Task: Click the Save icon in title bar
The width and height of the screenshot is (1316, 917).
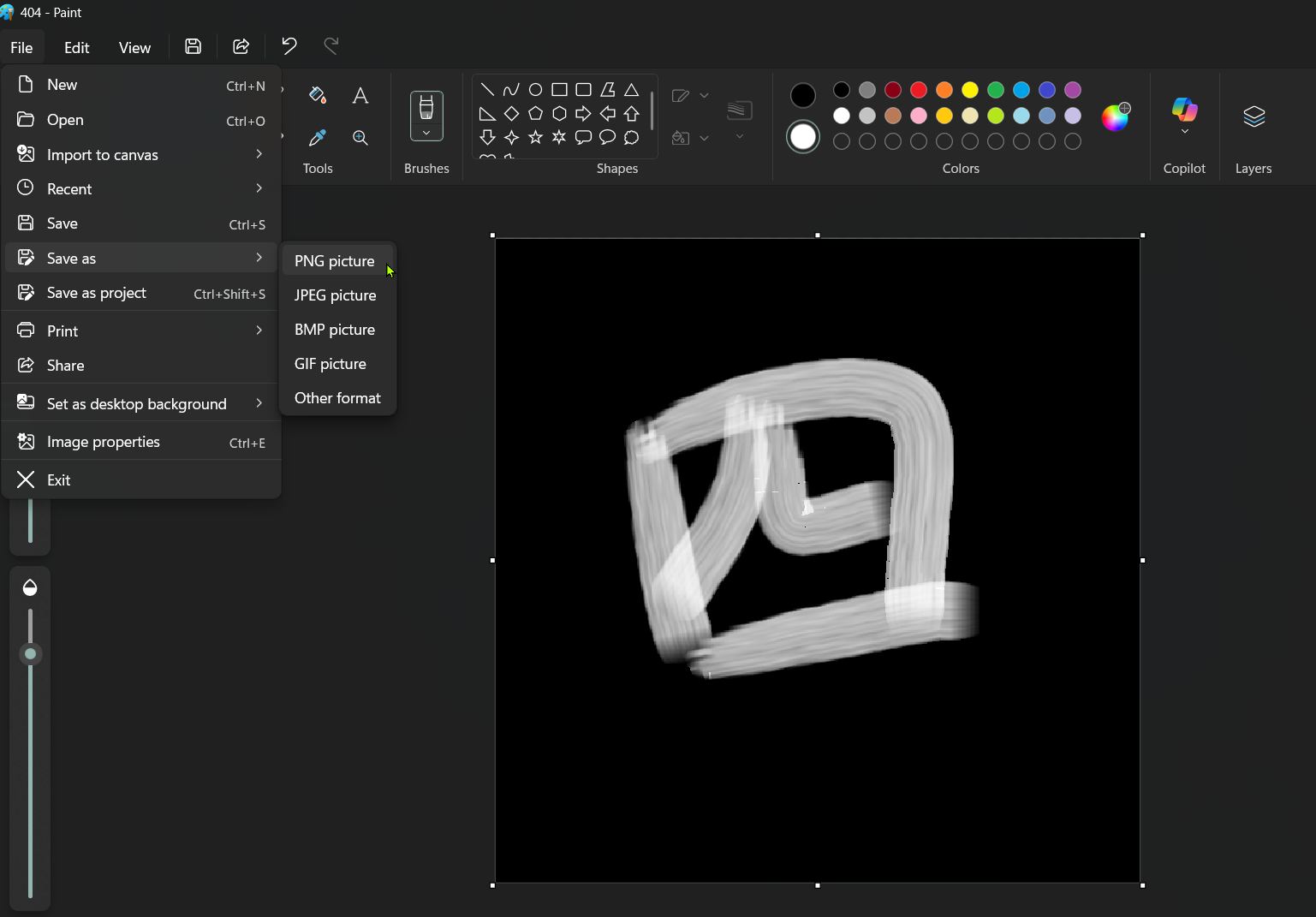Action: (x=193, y=46)
